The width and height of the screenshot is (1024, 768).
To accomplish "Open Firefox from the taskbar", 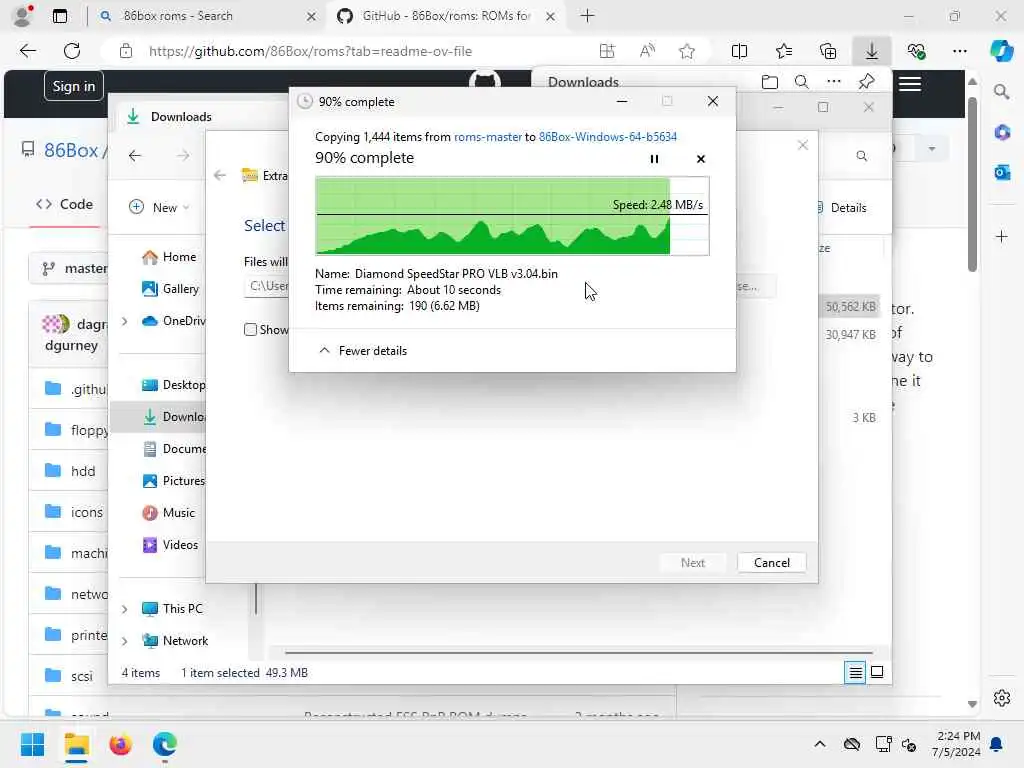I will 120,744.
